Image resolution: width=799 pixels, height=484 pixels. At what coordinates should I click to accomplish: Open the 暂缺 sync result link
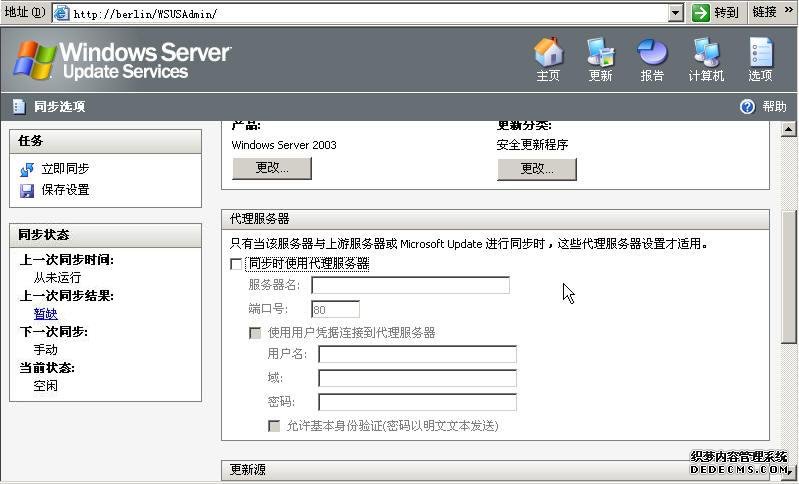(45, 314)
